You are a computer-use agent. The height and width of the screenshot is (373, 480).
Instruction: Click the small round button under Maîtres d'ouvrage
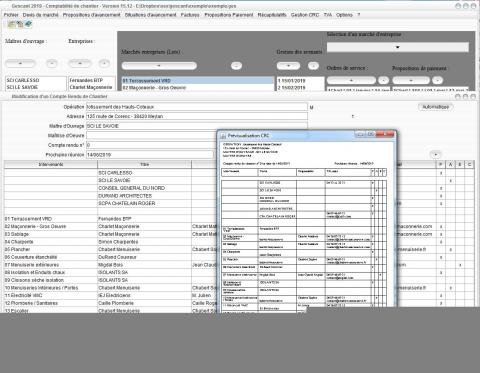point(52,63)
